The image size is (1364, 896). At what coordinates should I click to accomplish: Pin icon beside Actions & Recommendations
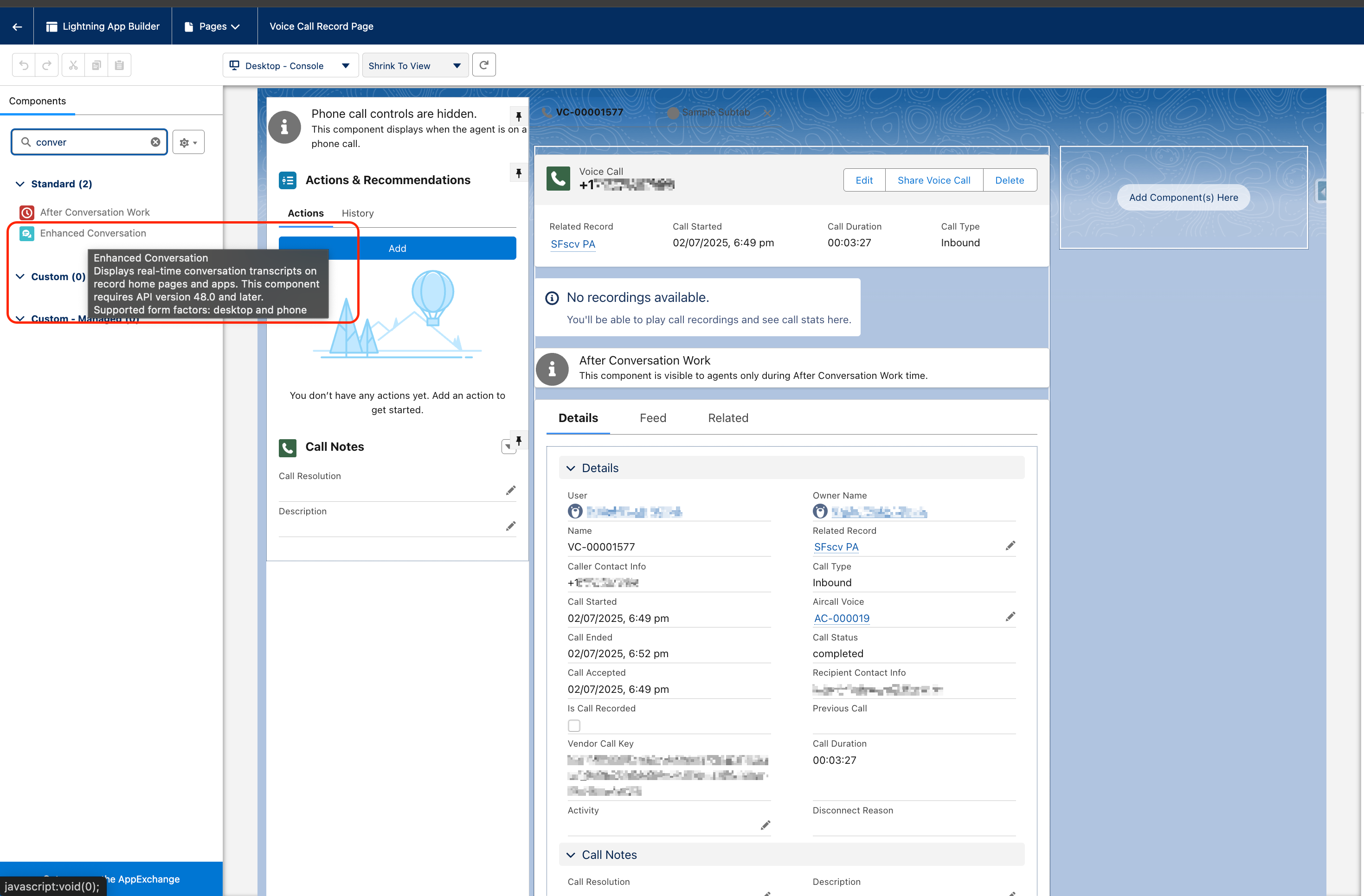point(518,173)
